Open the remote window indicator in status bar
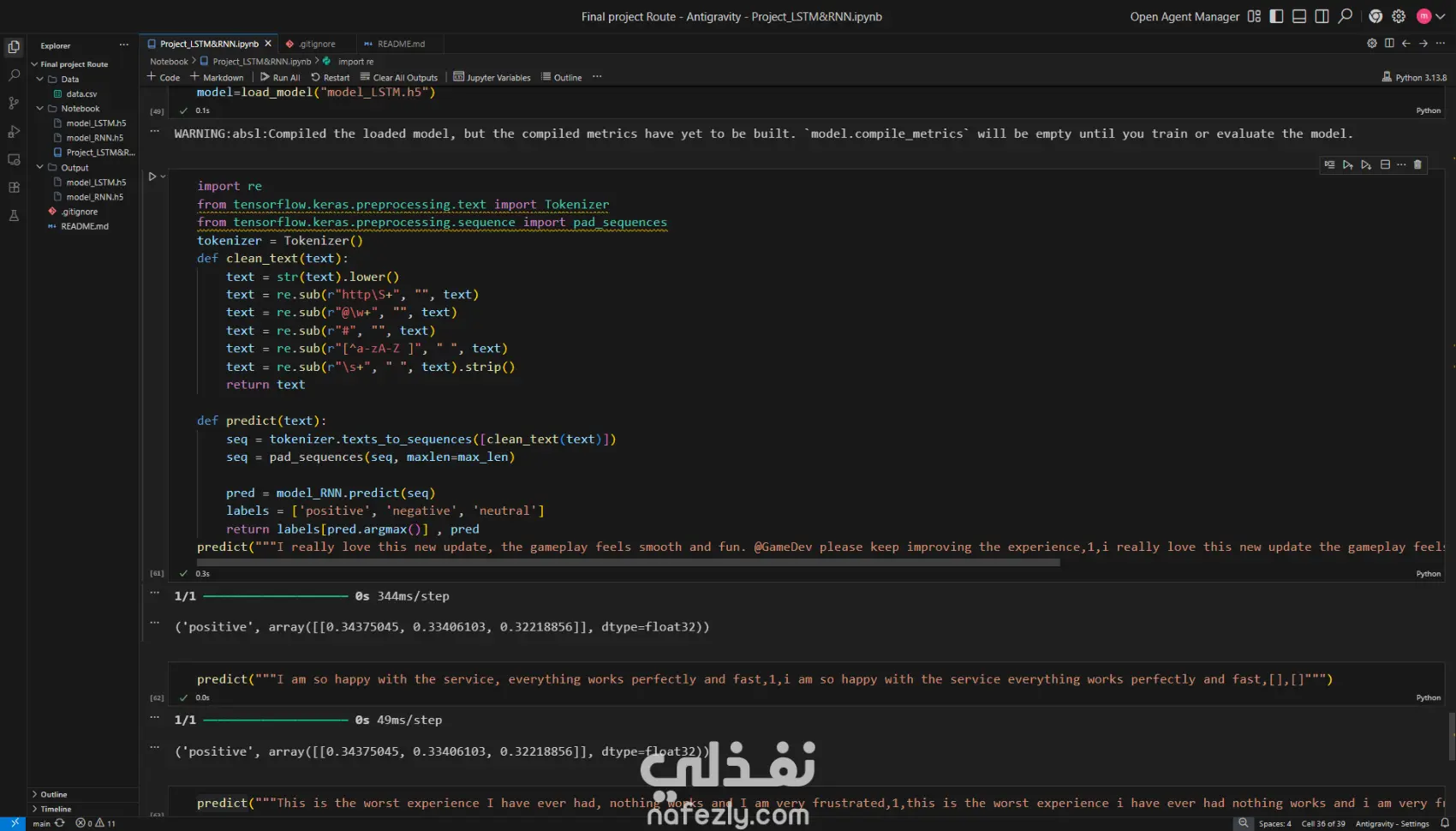Image resolution: width=1456 pixels, height=831 pixels. [x=15, y=823]
